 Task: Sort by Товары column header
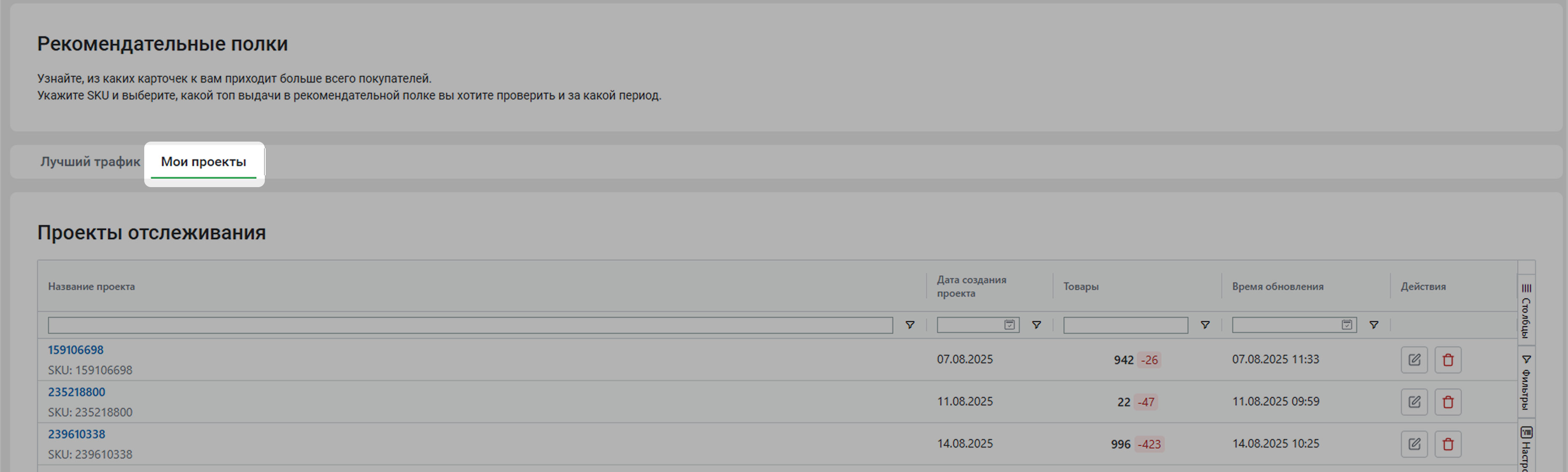click(x=1080, y=287)
